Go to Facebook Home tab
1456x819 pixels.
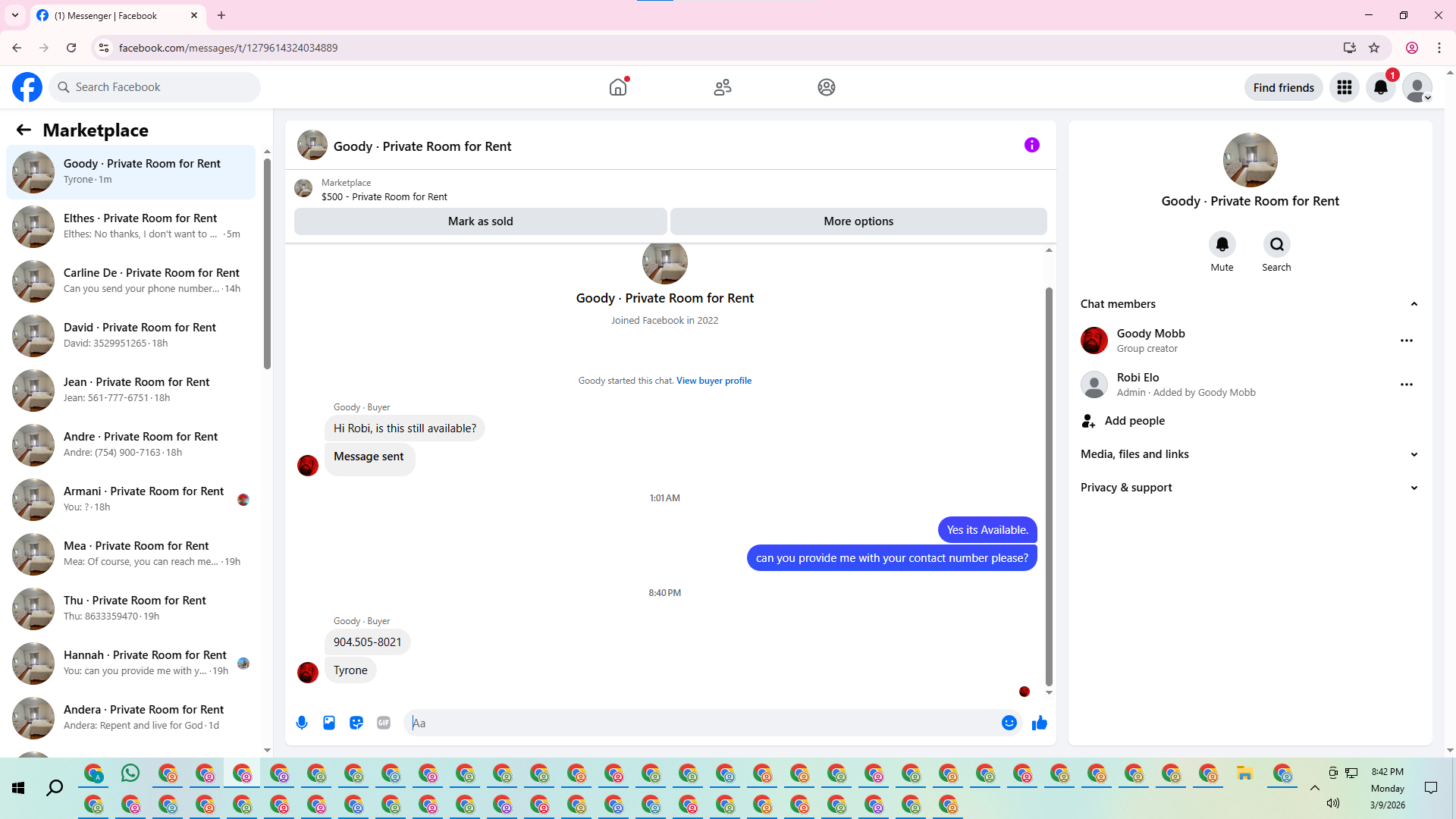[x=618, y=87]
